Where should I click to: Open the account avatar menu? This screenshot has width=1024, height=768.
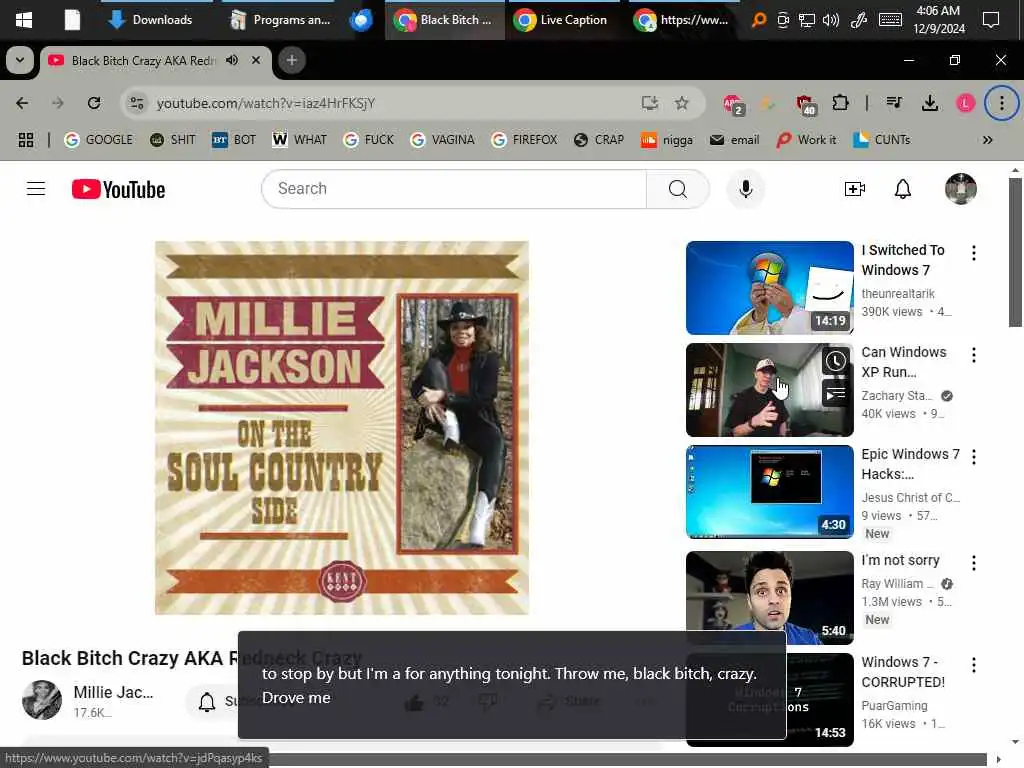tap(960, 189)
